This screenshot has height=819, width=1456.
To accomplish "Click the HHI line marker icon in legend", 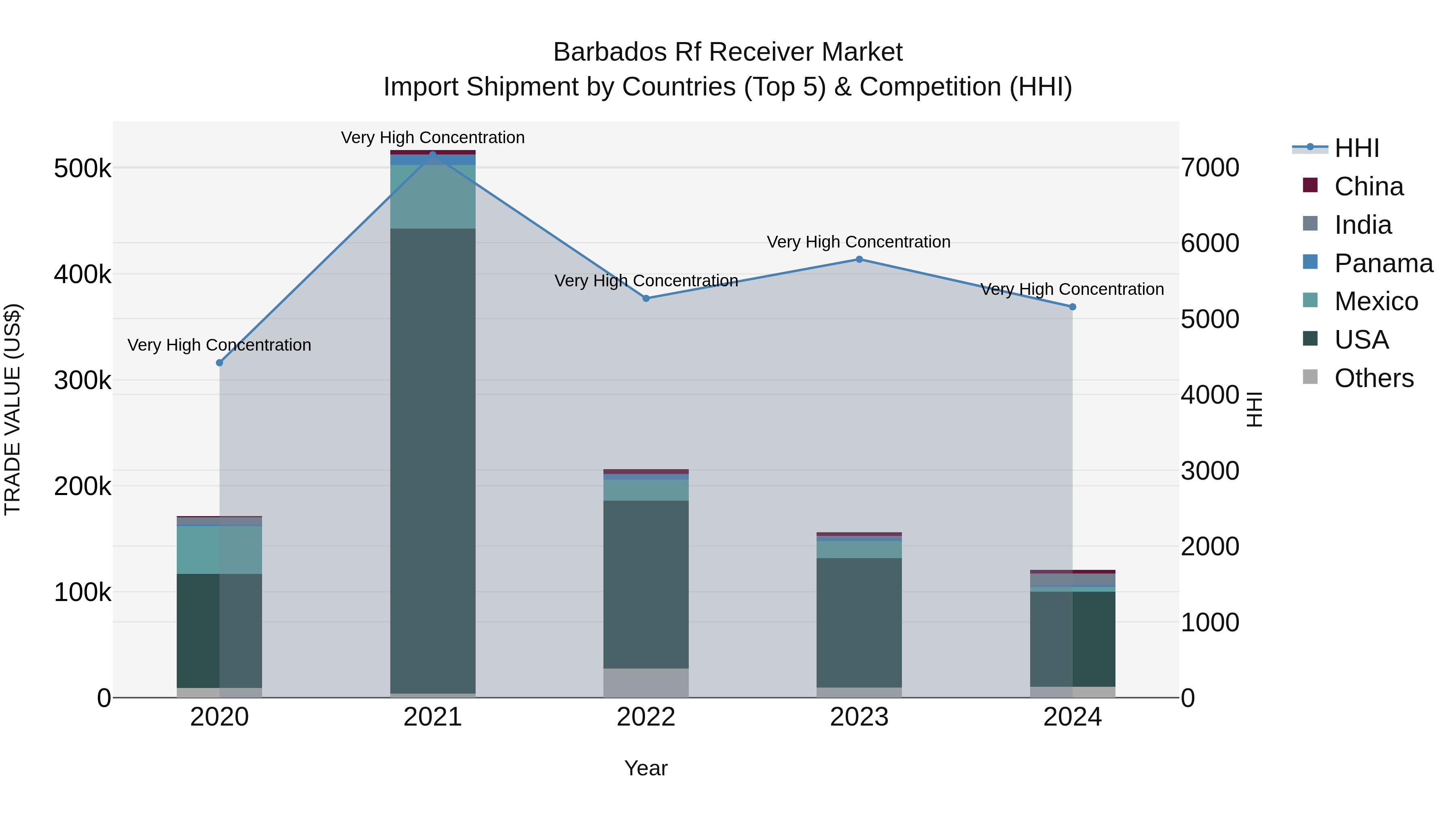I will 1310,147.
